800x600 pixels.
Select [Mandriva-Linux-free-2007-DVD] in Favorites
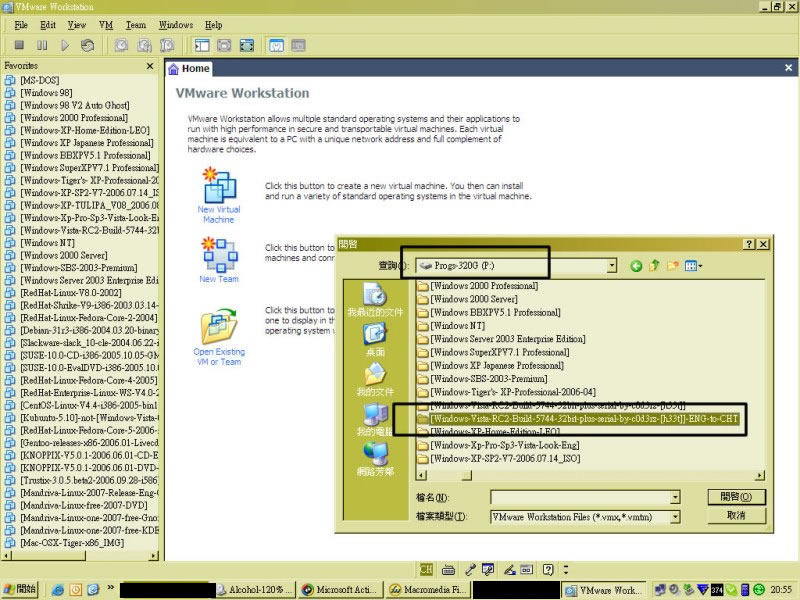83,505
